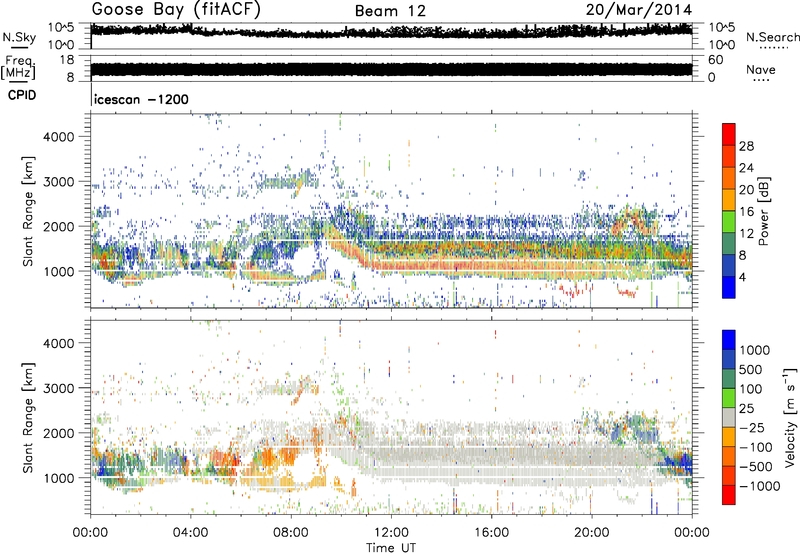Pick the light green 25–100 Velocity colorbar segment

[729, 398]
